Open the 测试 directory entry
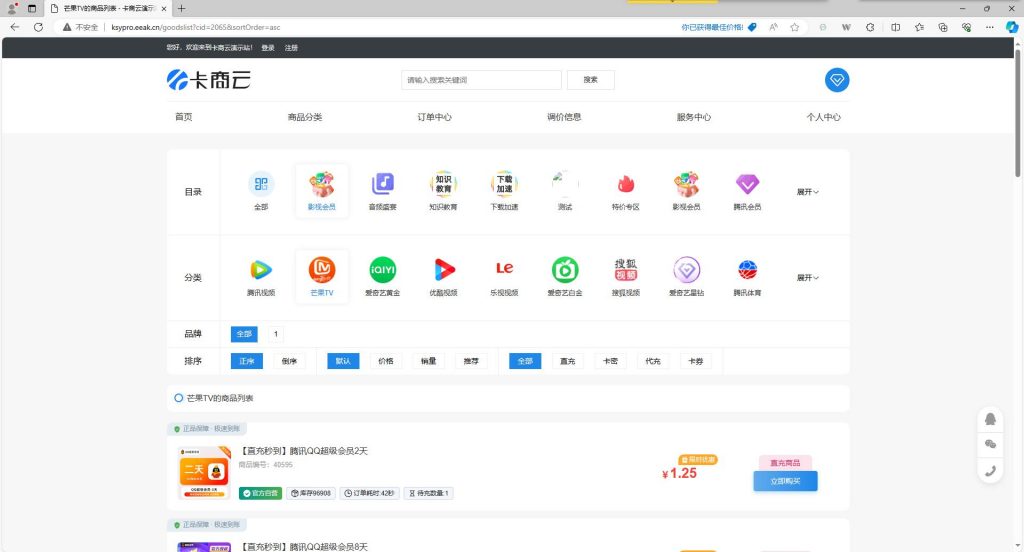Viewport: 1024px width, 552px height. [565, 189]
